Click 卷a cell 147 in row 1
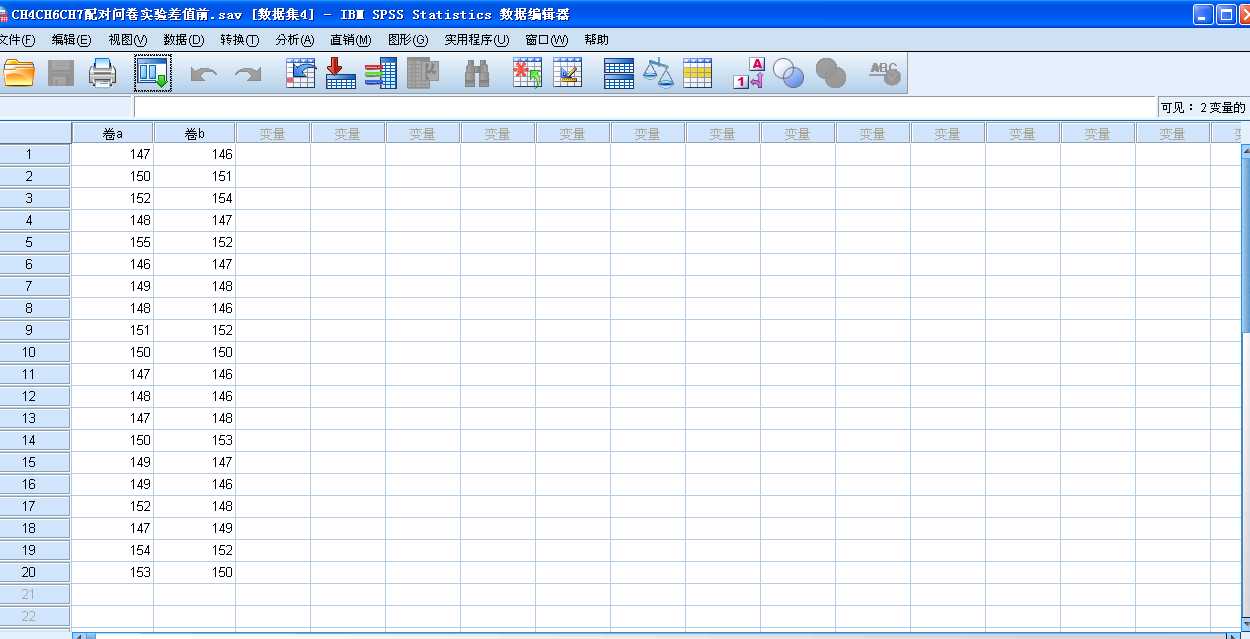Viewport: 1250px width, 639px height. pyautogui.click(x=112, y=154)
